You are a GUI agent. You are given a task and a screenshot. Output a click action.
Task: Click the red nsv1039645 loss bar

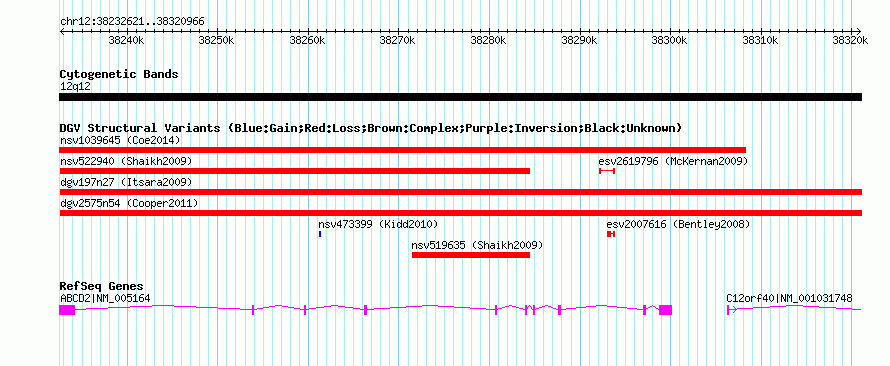click(402, 150)
